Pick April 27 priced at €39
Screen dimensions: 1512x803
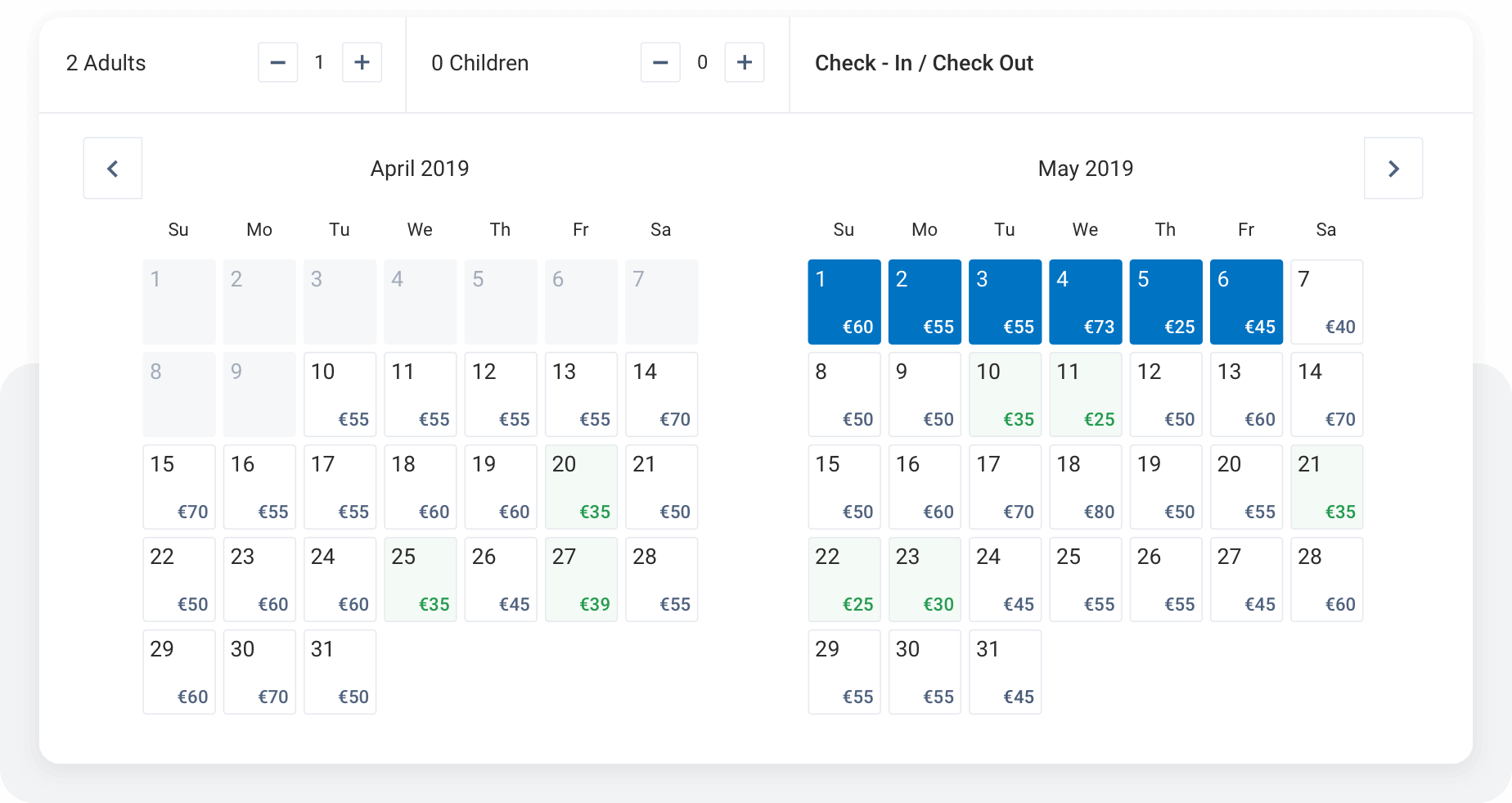pos(581,579)
